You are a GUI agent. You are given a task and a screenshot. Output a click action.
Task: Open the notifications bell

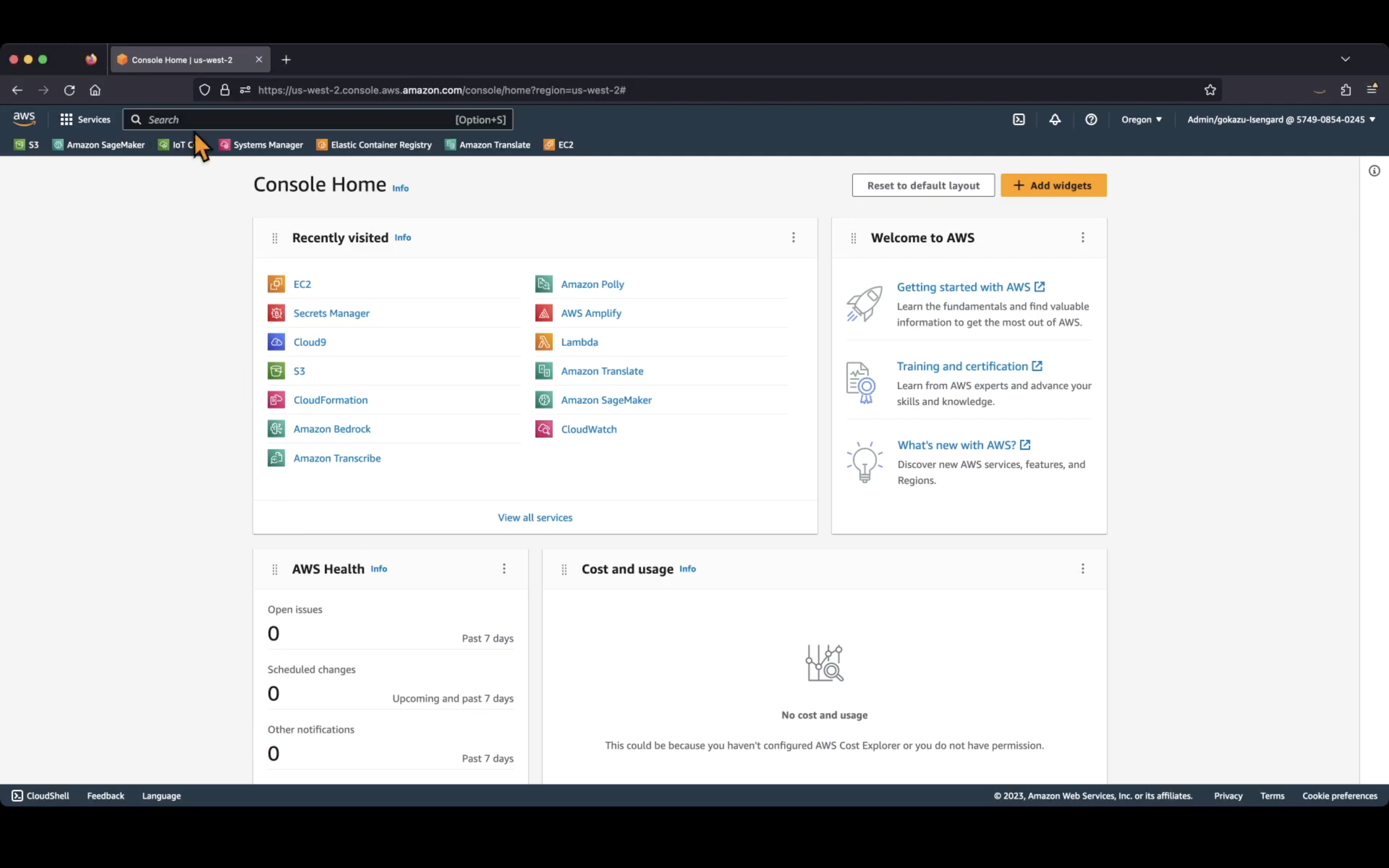pos(1055,120)
